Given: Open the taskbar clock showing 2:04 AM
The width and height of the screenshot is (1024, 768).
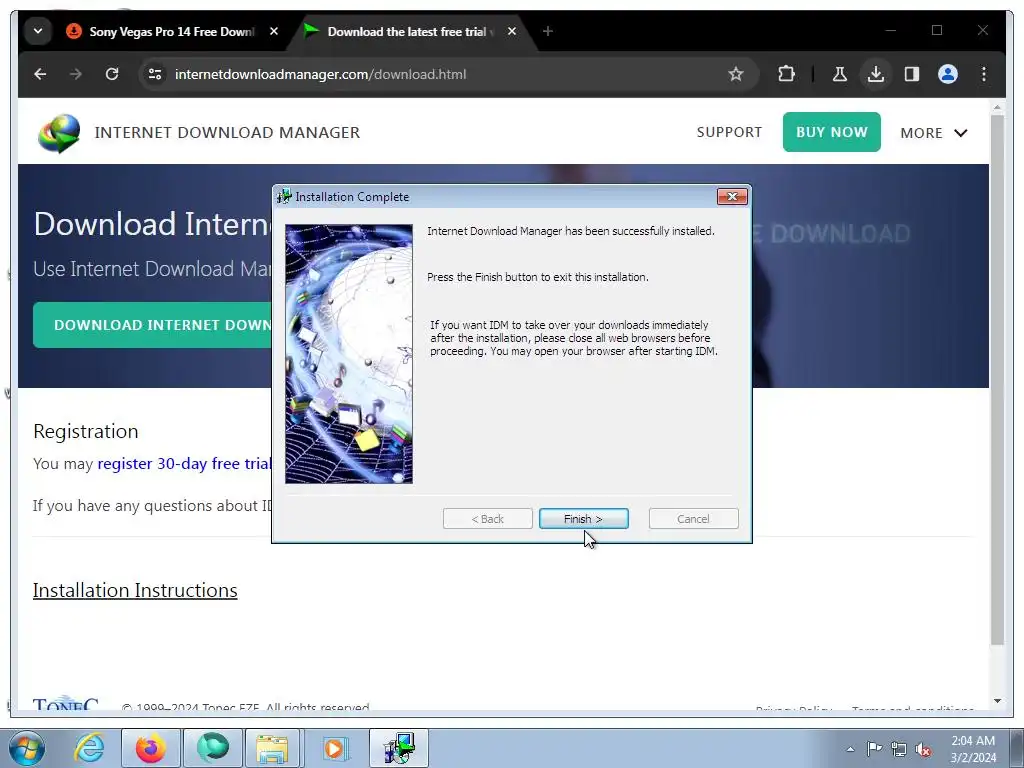Looking at the screenshot, I should (972, 749).
